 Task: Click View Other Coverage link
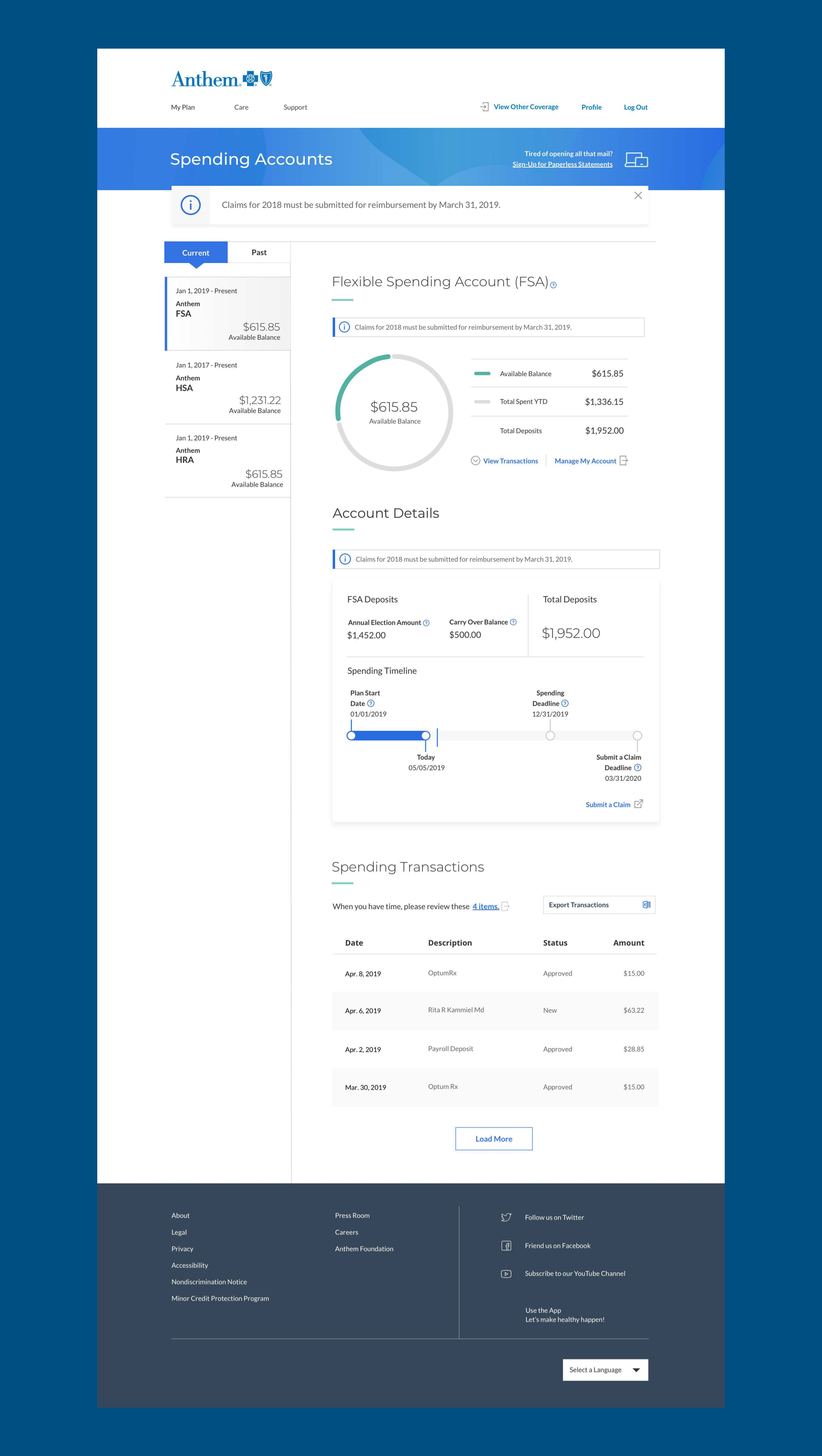(x=526, y=107)
